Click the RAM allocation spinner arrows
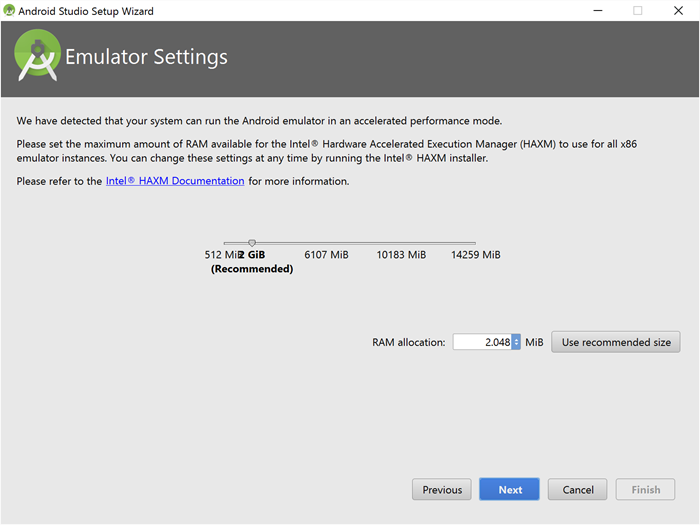 (516, 342)
